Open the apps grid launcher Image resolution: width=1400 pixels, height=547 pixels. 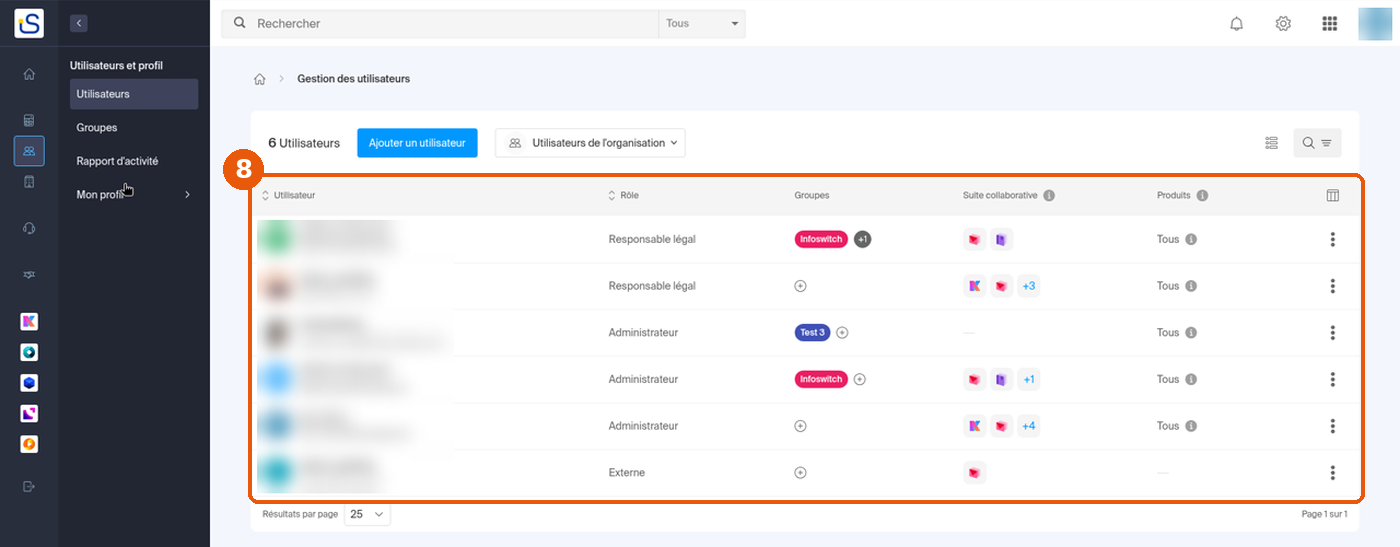tap(1330, 23)
